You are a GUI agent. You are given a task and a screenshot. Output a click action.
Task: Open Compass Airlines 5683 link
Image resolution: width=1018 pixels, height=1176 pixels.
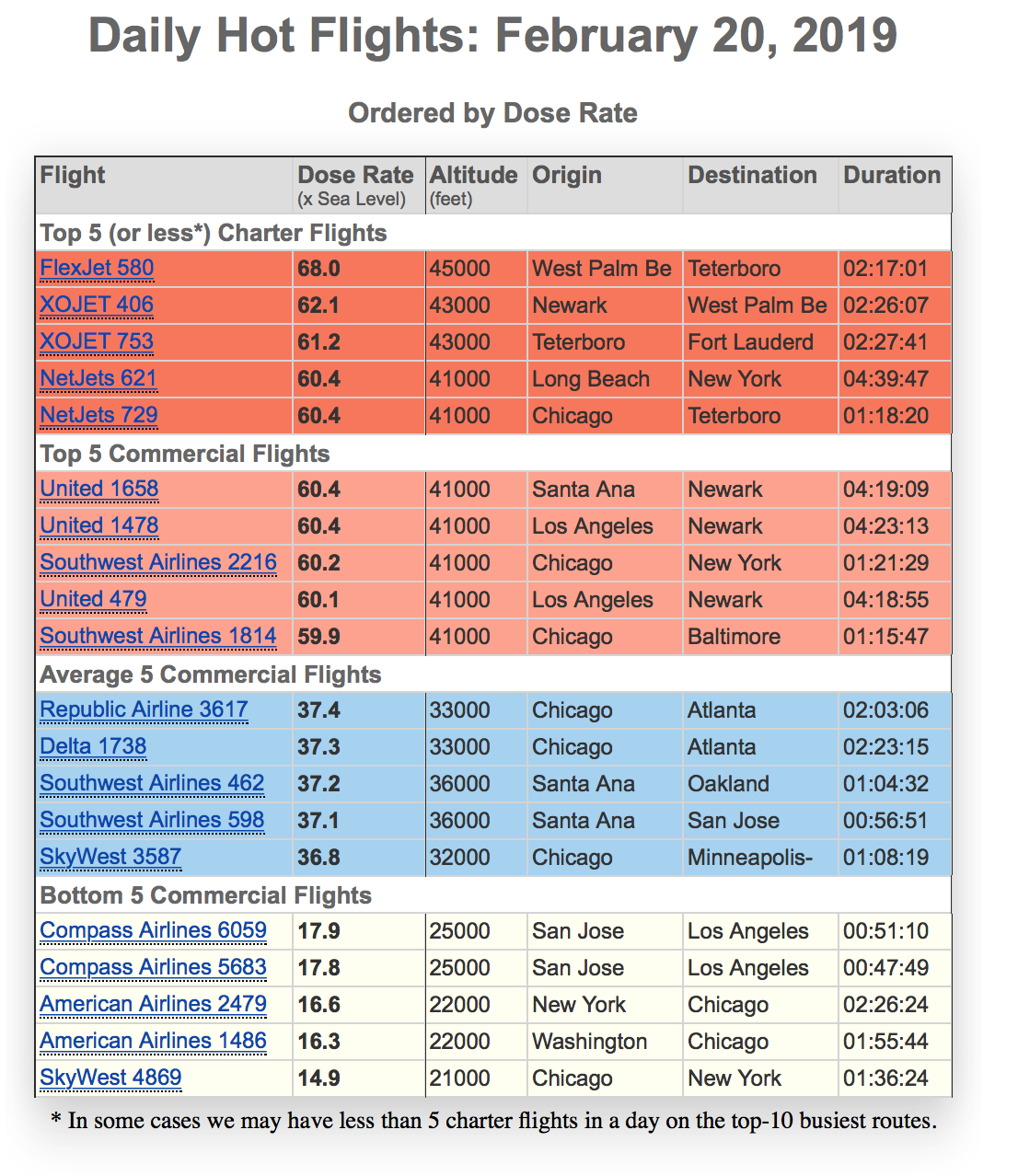153,968
